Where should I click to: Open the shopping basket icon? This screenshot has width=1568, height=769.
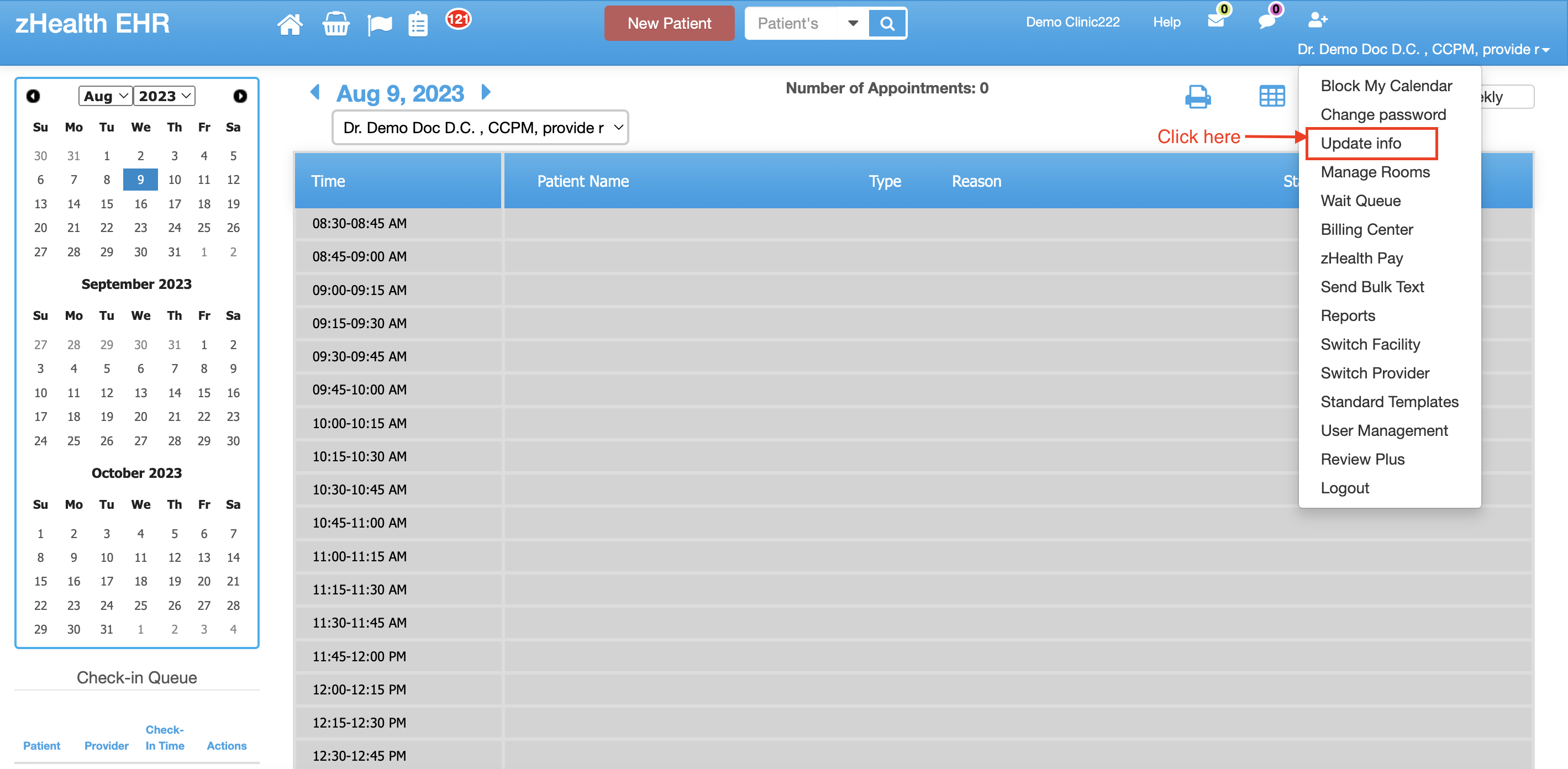point(335,24)
